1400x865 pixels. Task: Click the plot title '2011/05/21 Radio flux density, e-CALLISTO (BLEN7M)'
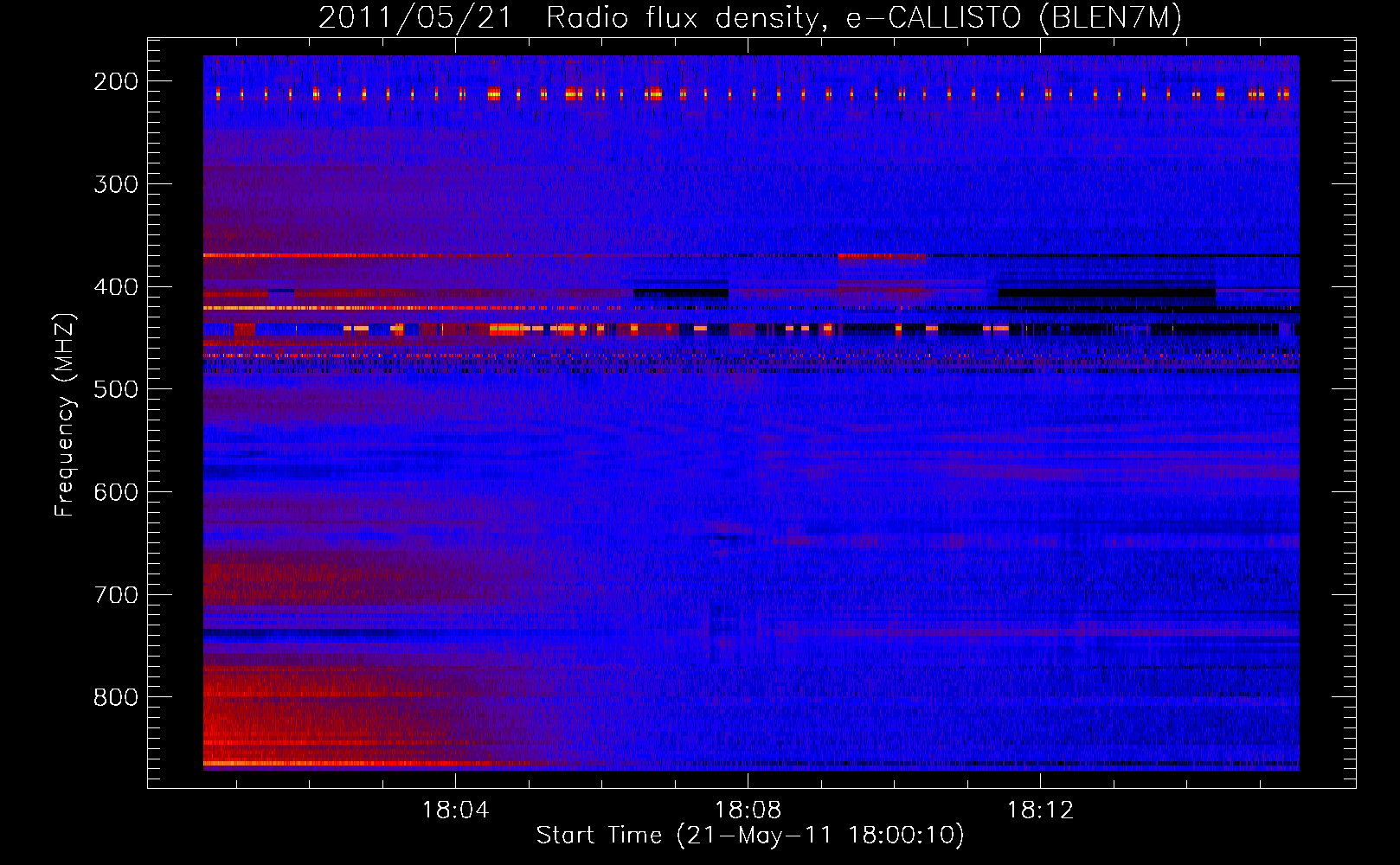[749, 18]
